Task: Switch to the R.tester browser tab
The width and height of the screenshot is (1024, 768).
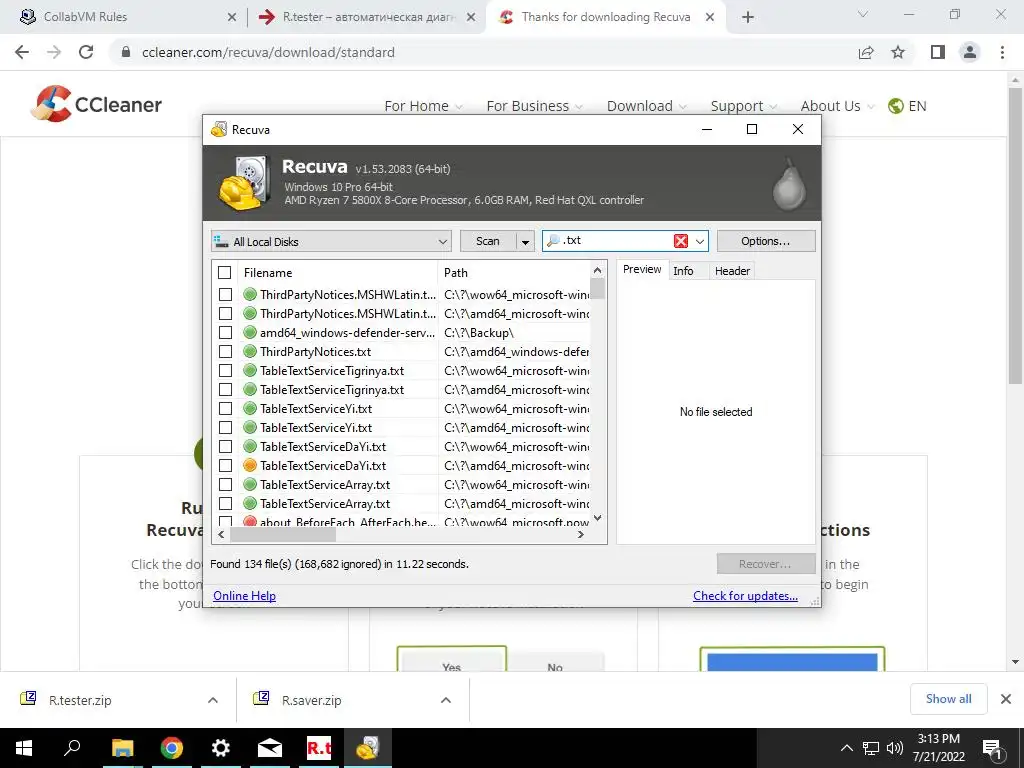Action: [x=368, y=17]
